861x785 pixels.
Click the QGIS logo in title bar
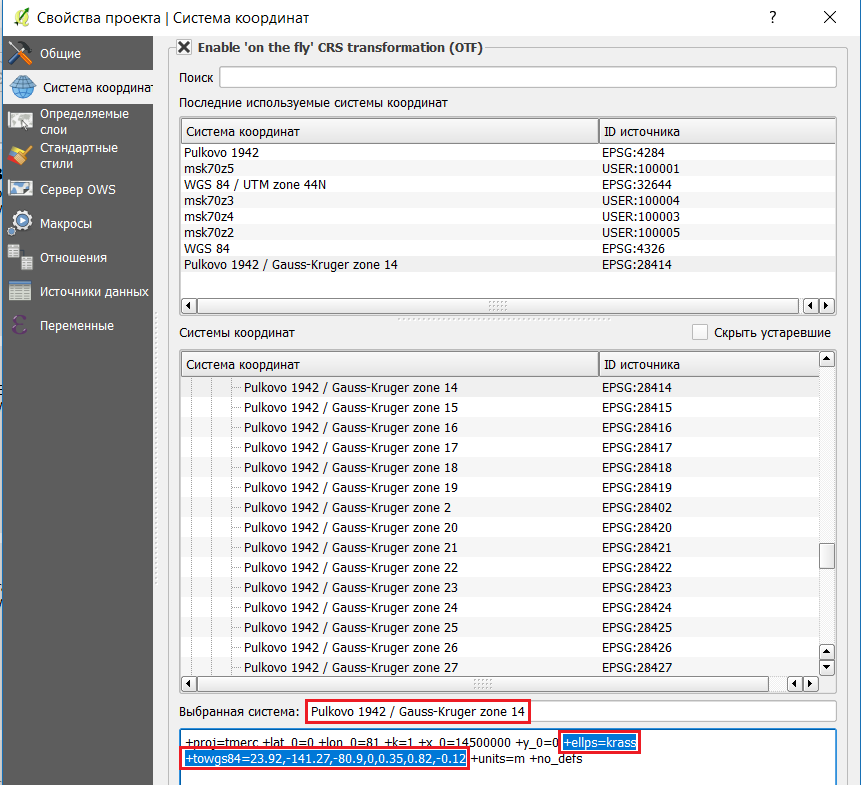(21, 18)
